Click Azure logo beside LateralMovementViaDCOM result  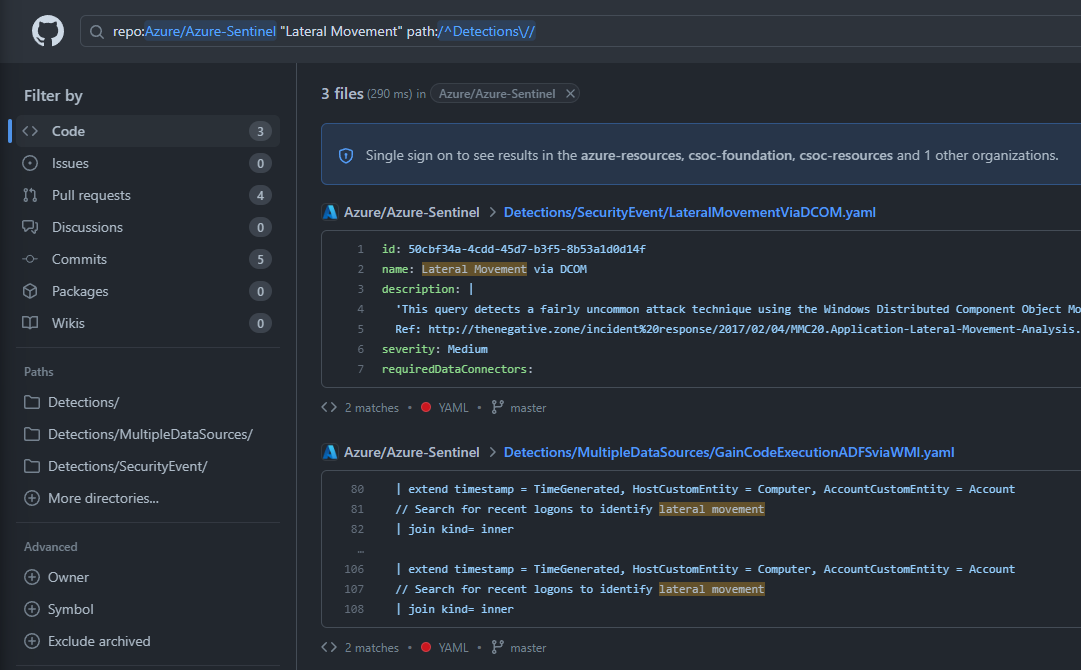tap(330, 212)
